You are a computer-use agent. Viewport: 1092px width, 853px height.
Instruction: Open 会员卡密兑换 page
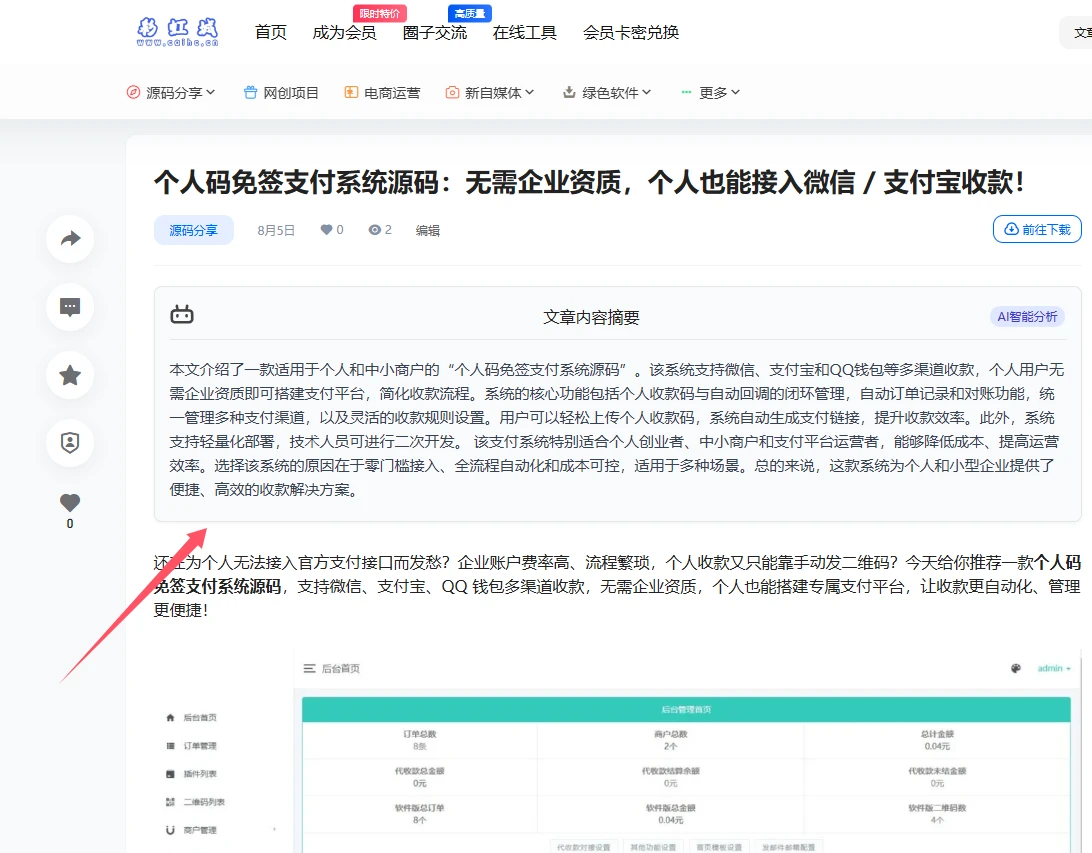click(x=631, y=32)
